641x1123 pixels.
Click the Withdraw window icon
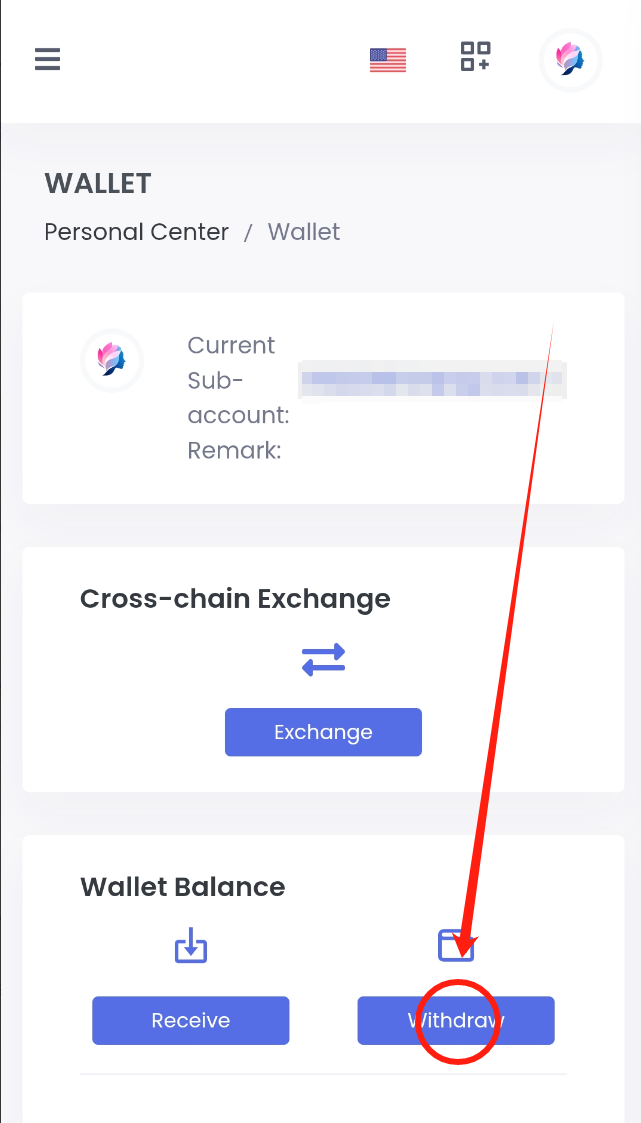[456, 945]
